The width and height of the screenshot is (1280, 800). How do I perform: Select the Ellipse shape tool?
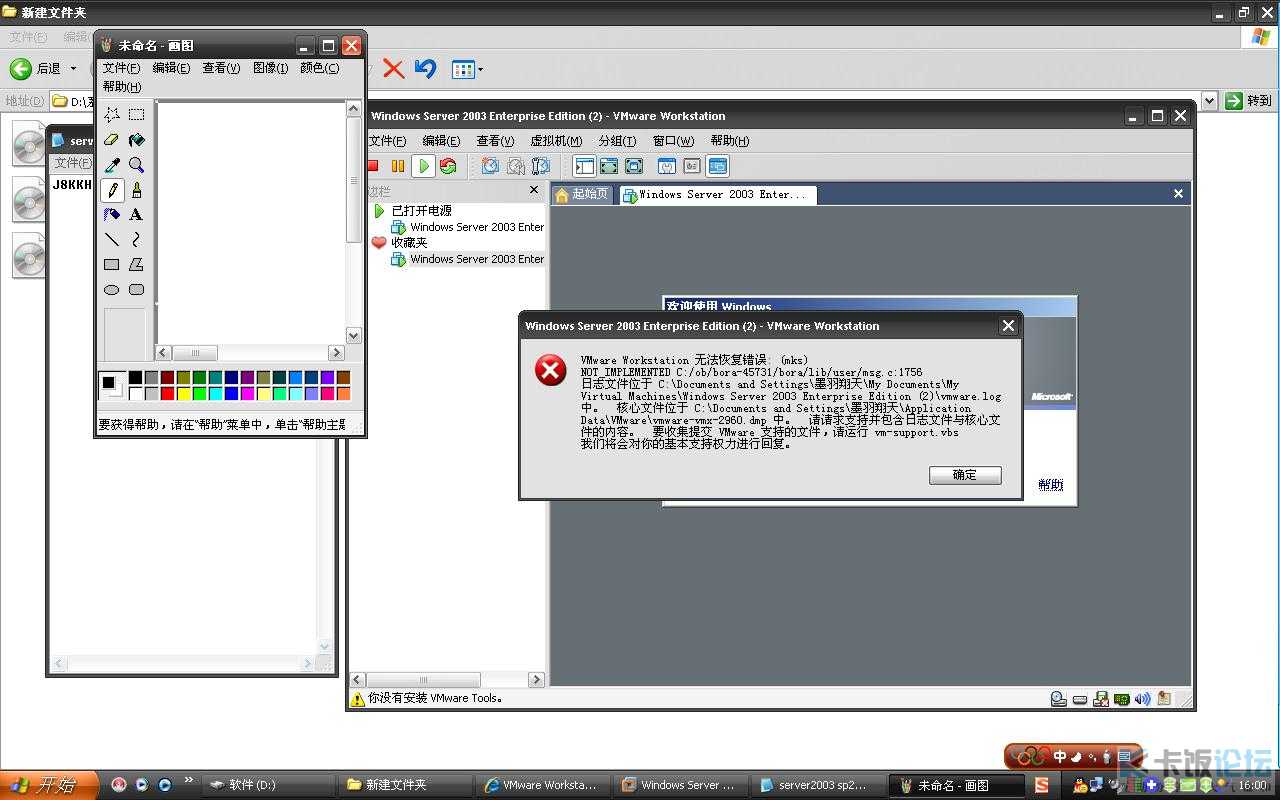click(x=112, y=290)
